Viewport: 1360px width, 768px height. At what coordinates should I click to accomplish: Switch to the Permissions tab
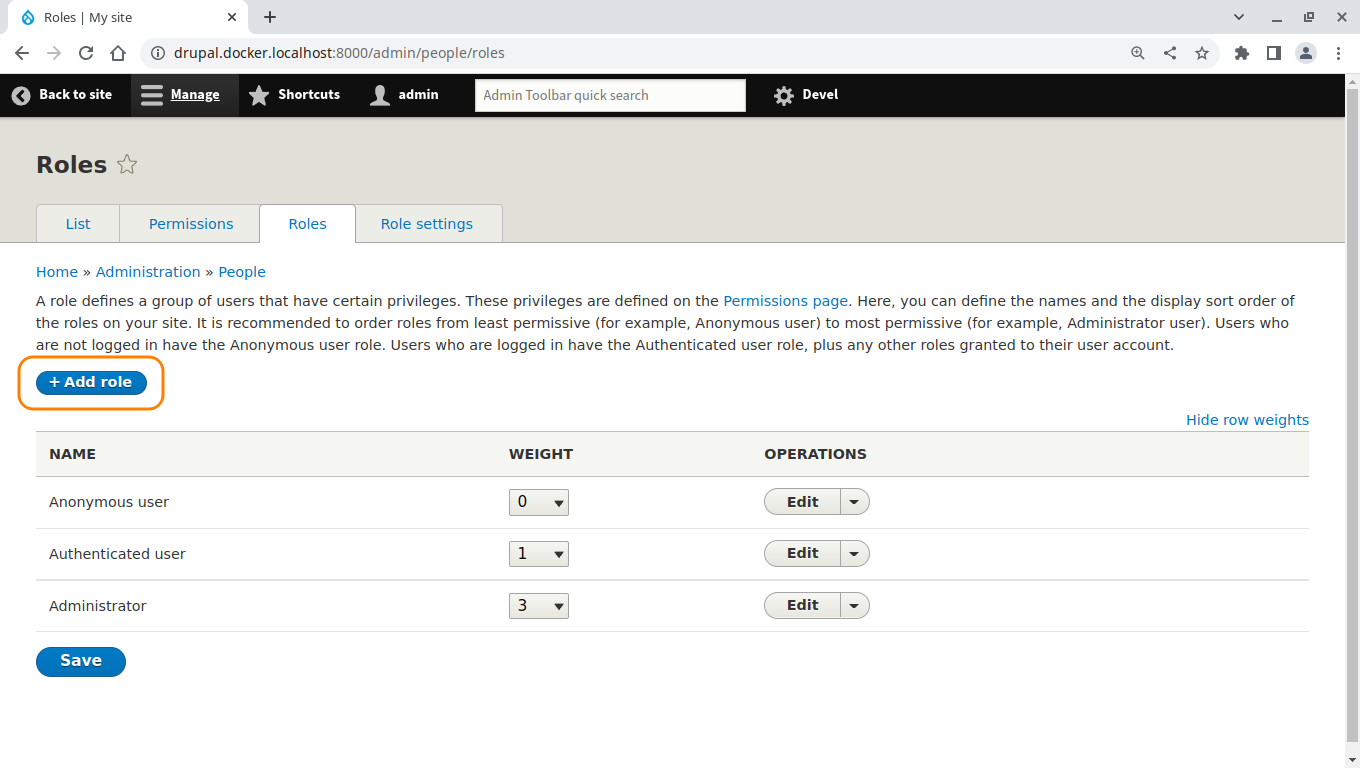[x=191, y=224]
